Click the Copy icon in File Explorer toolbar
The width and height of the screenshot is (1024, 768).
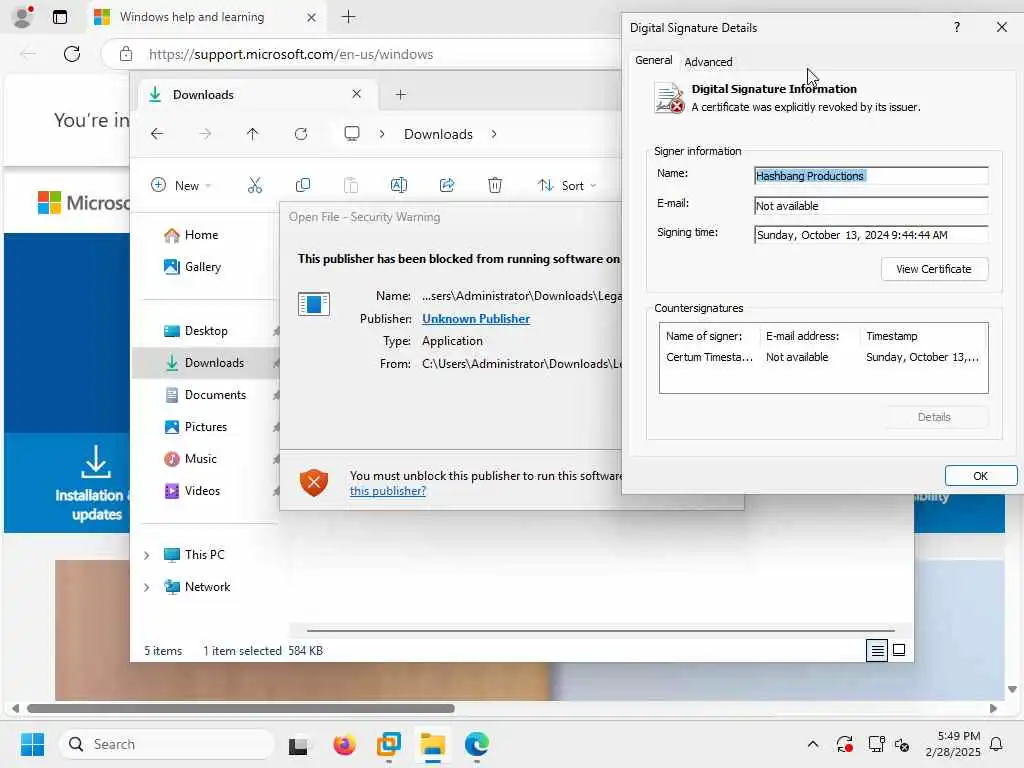point(303,185)
